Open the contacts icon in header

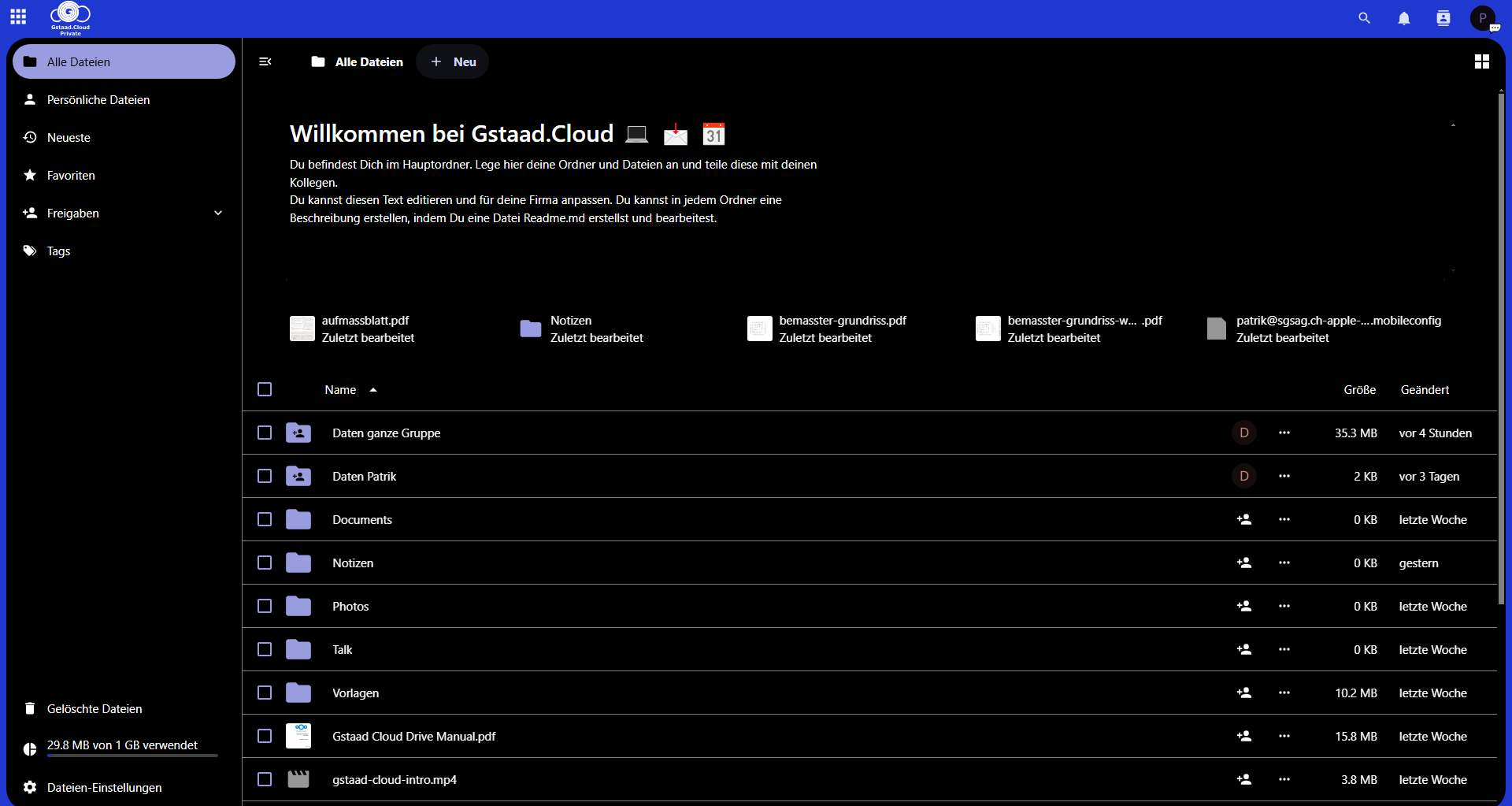coord(1443,18)
